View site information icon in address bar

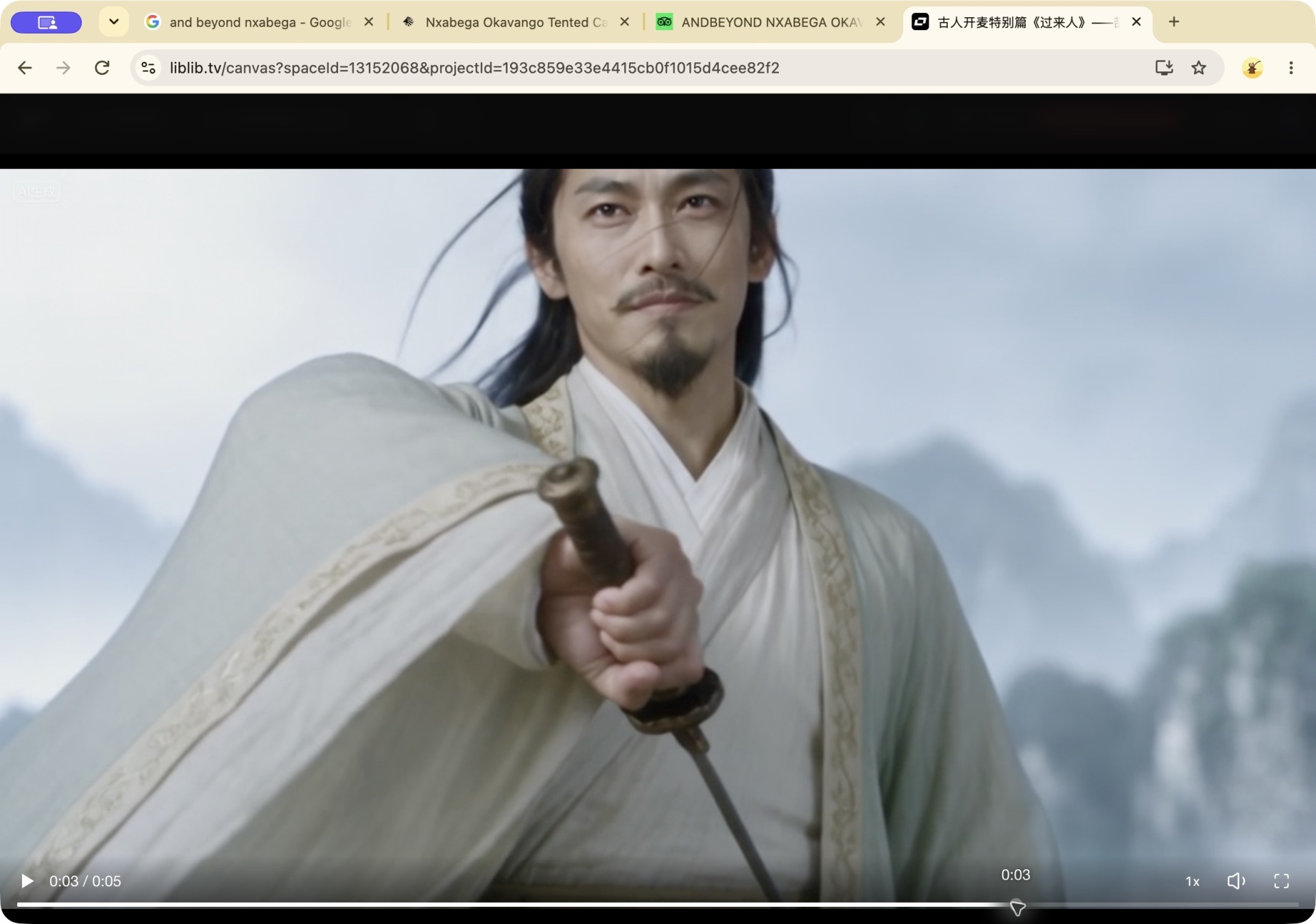coord(148,68)
